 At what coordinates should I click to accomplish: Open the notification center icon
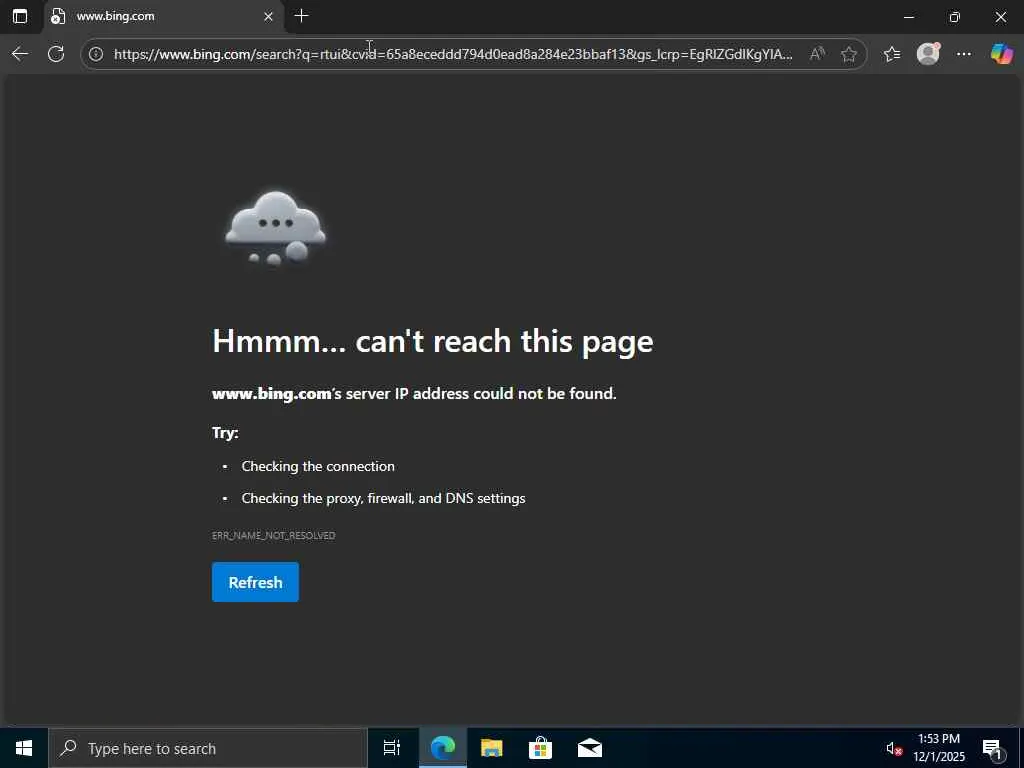[x=993, y=749]
